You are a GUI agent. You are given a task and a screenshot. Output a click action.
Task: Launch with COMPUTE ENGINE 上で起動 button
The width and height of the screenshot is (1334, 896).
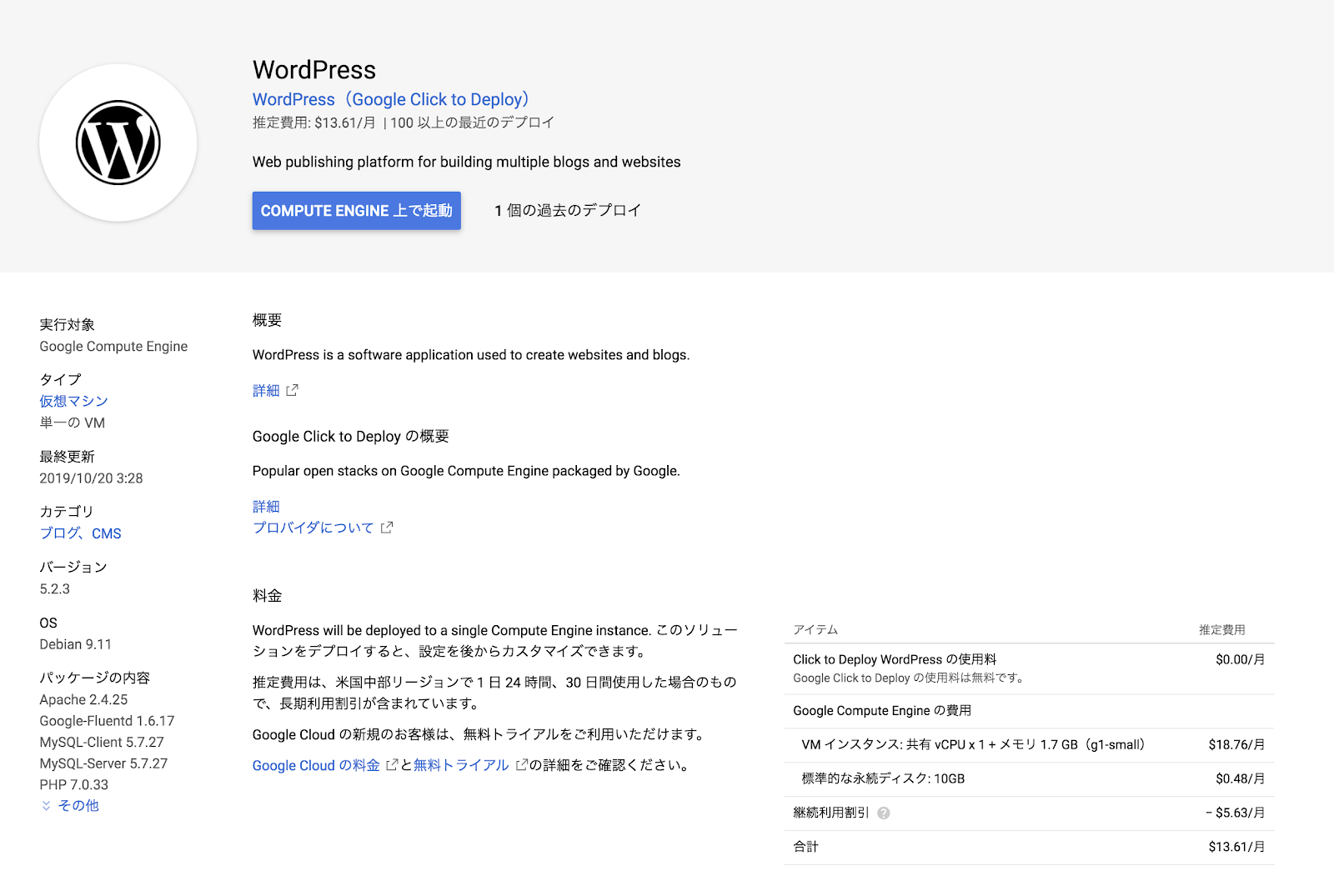pos(357,211)
